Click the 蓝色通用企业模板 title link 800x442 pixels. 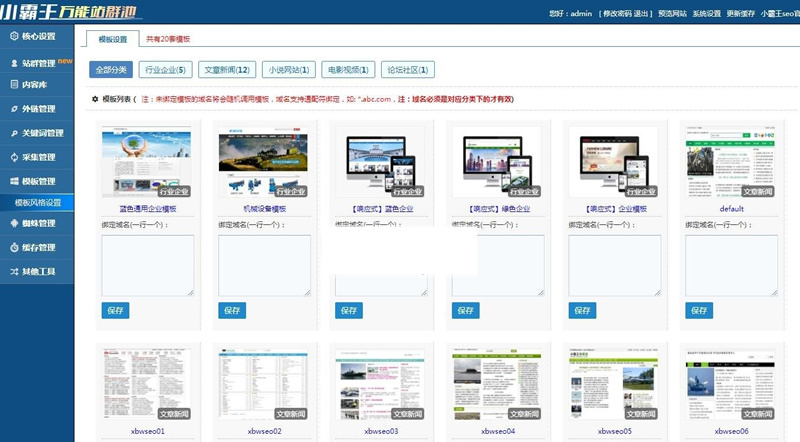pyautogui.click(x=148, y=209)
